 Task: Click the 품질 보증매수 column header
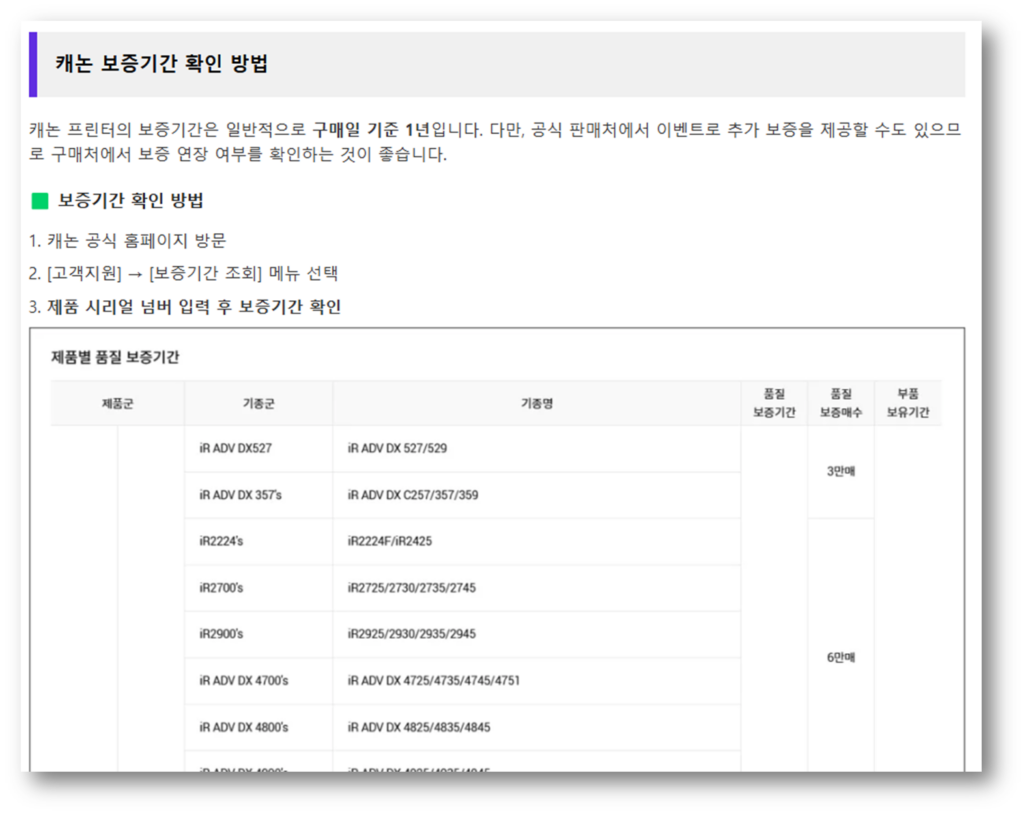tap(841, 403)
